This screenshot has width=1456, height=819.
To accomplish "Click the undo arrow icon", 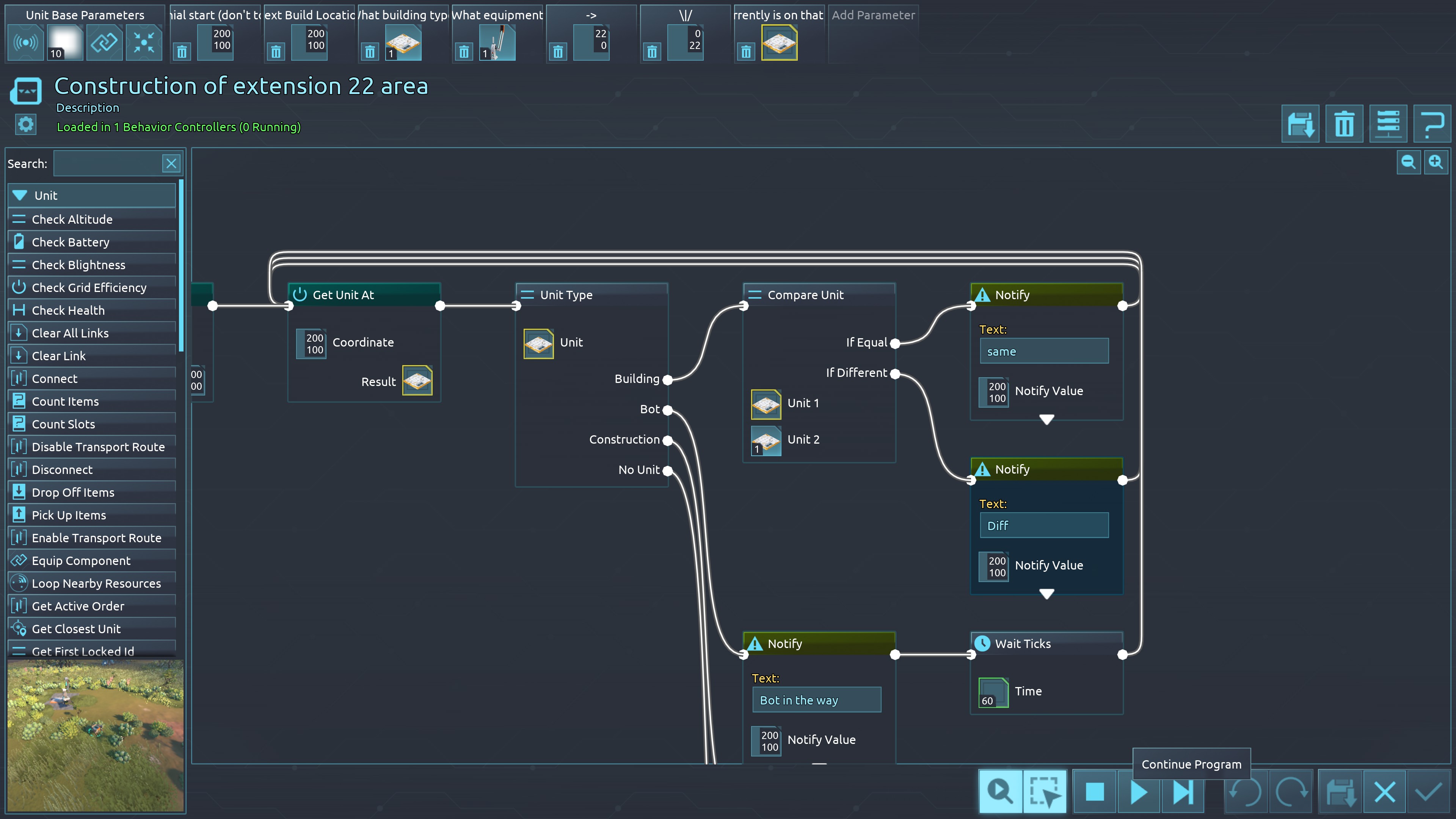I will tap(1246, 791).
